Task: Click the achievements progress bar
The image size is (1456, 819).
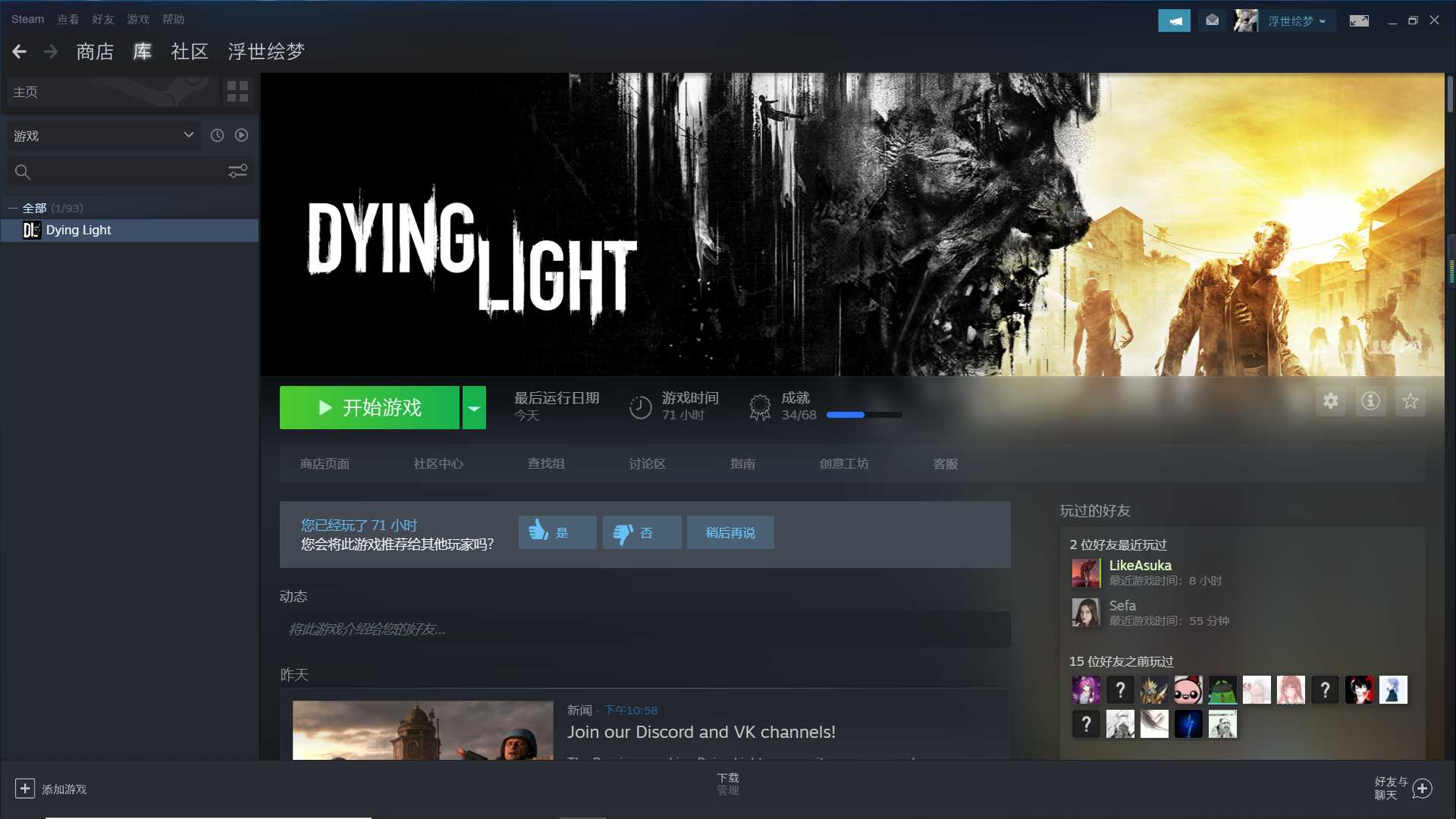Action: pyautogui.click(x=864, y=415)
